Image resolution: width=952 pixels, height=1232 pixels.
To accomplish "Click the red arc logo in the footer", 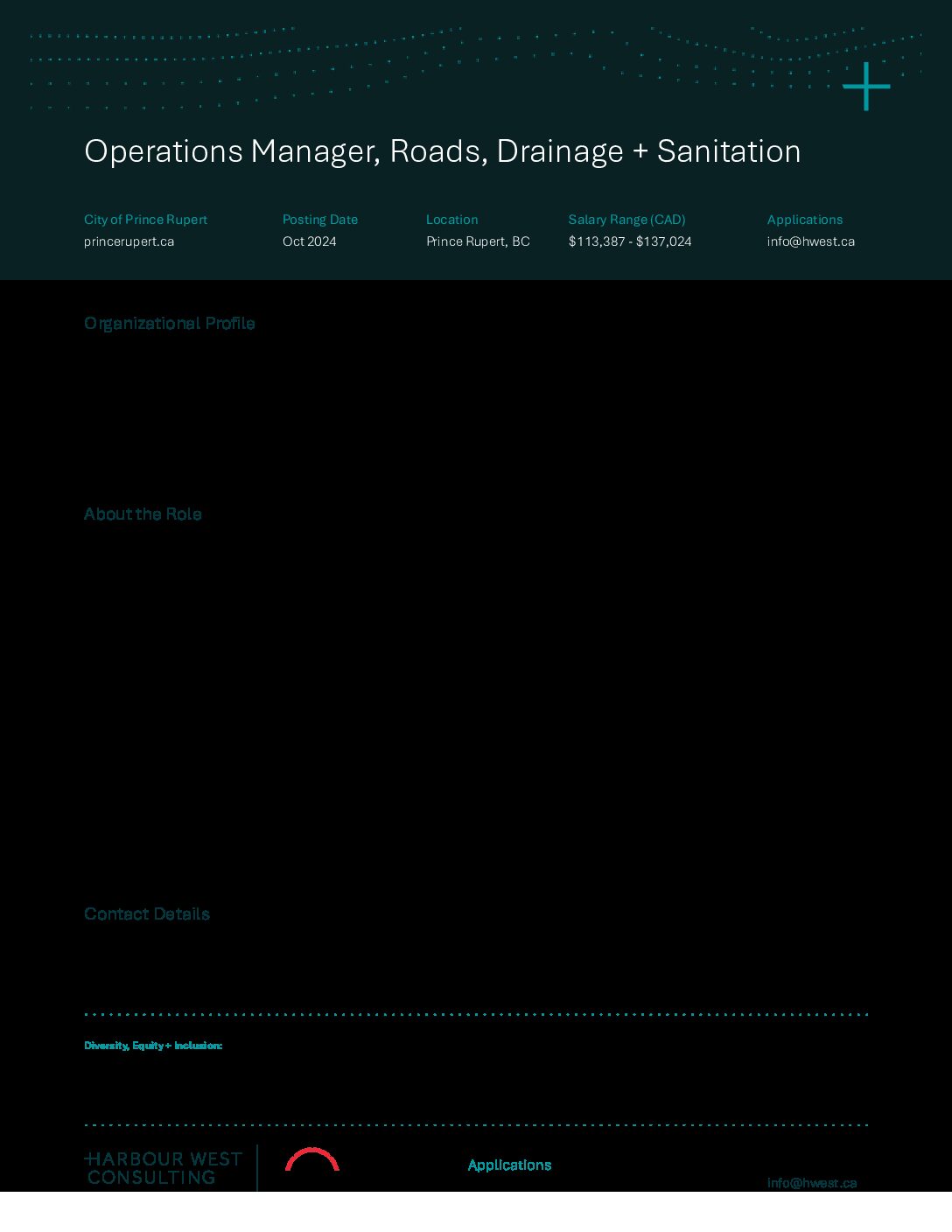I will 312,1159.
